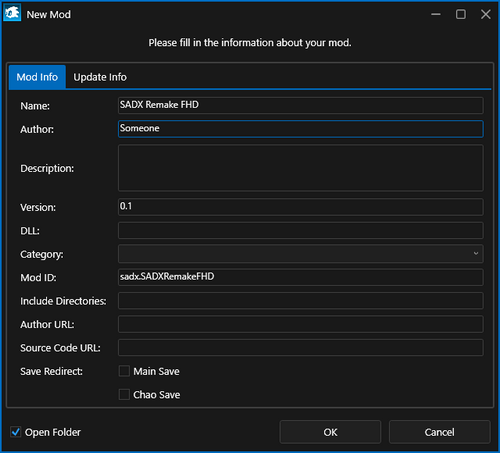This screenshot has width=500, height=453.
Task: Focus the Author URL input box
Action: 301,324
